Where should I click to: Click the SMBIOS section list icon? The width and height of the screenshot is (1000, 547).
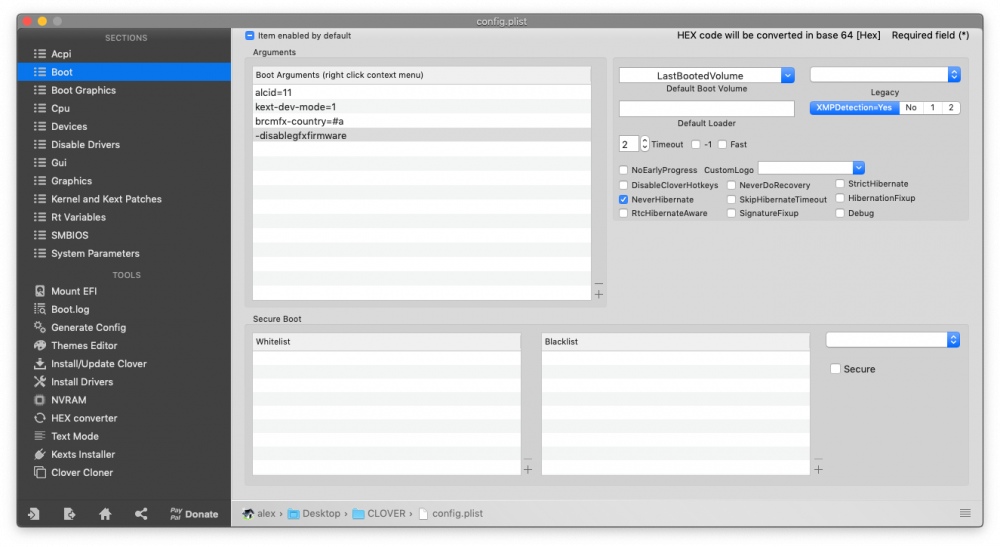[40, 235]
